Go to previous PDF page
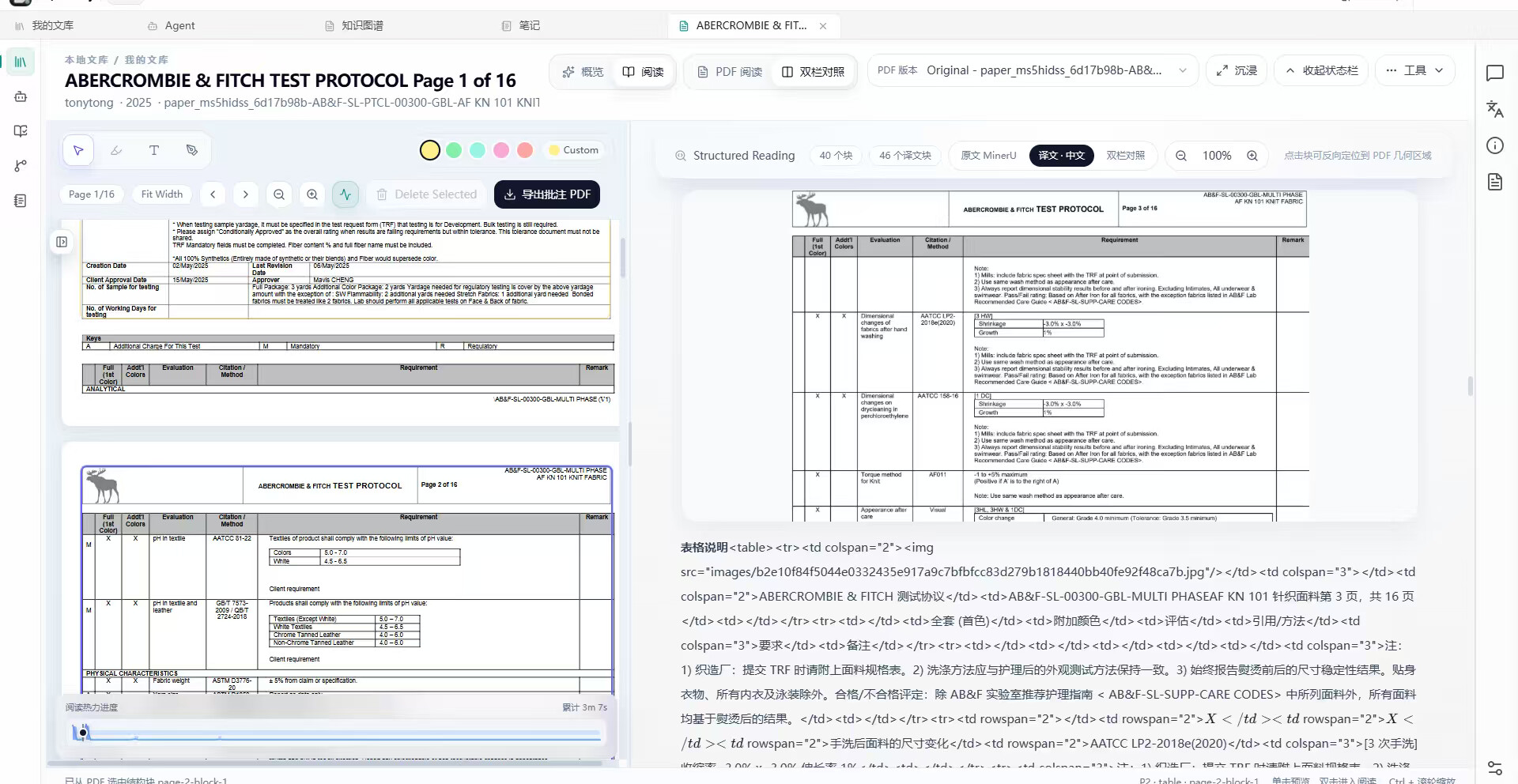Screen dimensions: 1518x784 213,194
